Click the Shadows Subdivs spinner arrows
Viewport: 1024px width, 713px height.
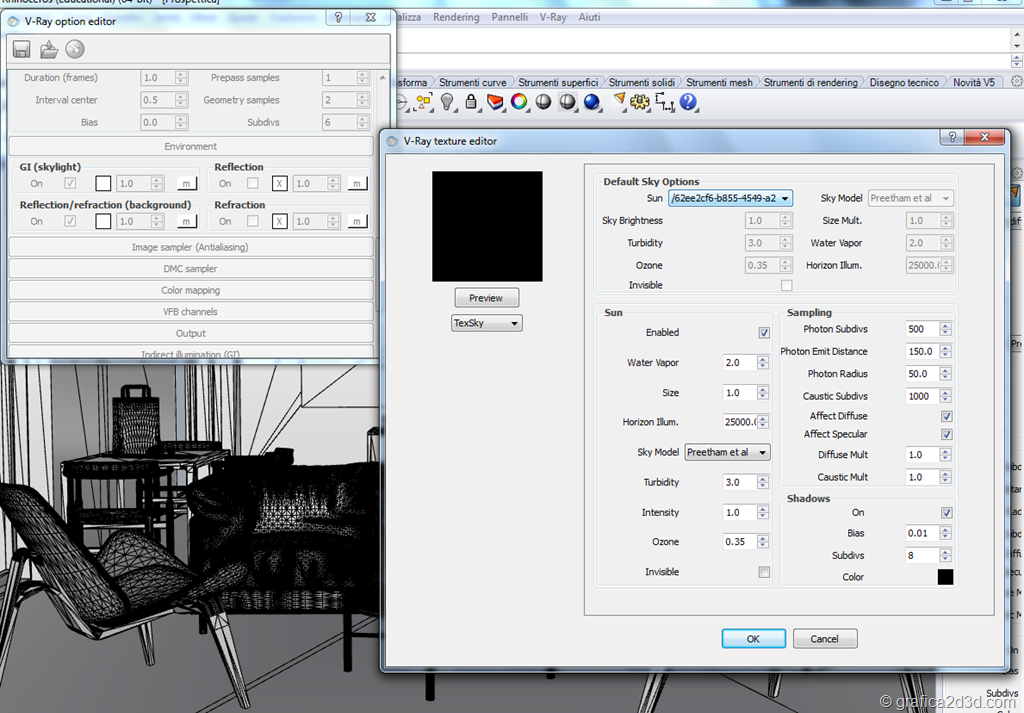pos(945,556)
